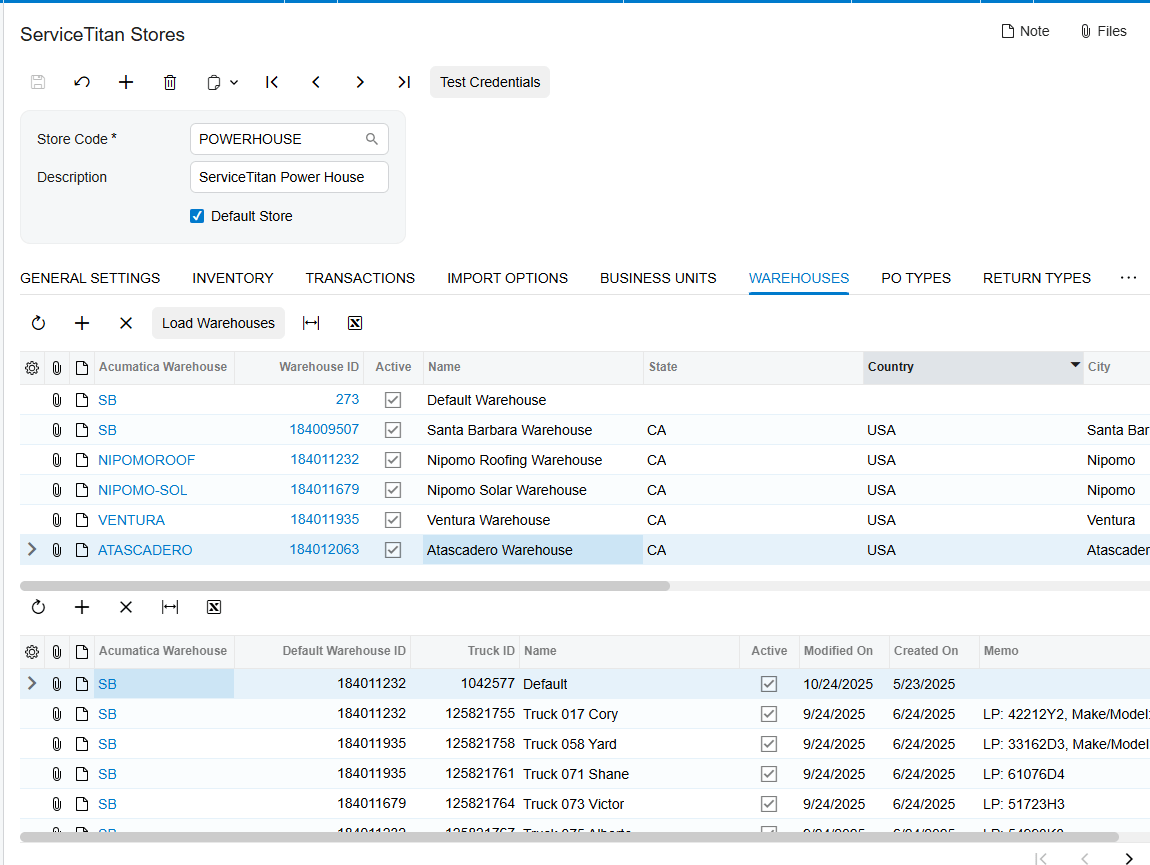Add a new store record with the plus icon

[x=126, y=82]
